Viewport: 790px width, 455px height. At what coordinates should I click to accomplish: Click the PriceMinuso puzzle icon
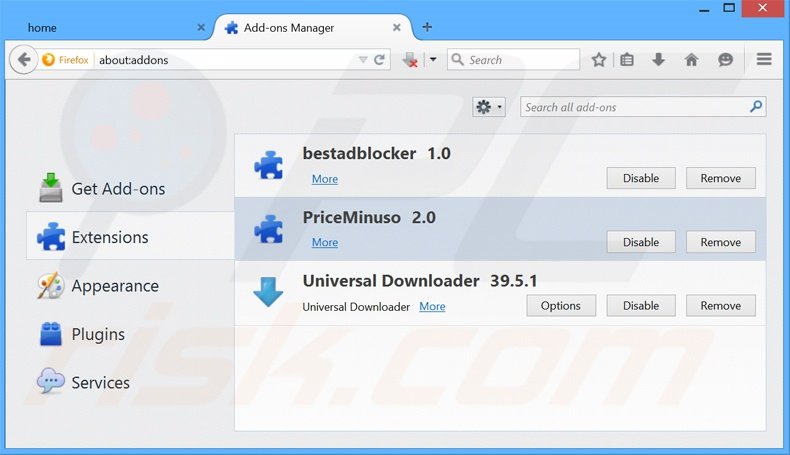coord(269,229)
